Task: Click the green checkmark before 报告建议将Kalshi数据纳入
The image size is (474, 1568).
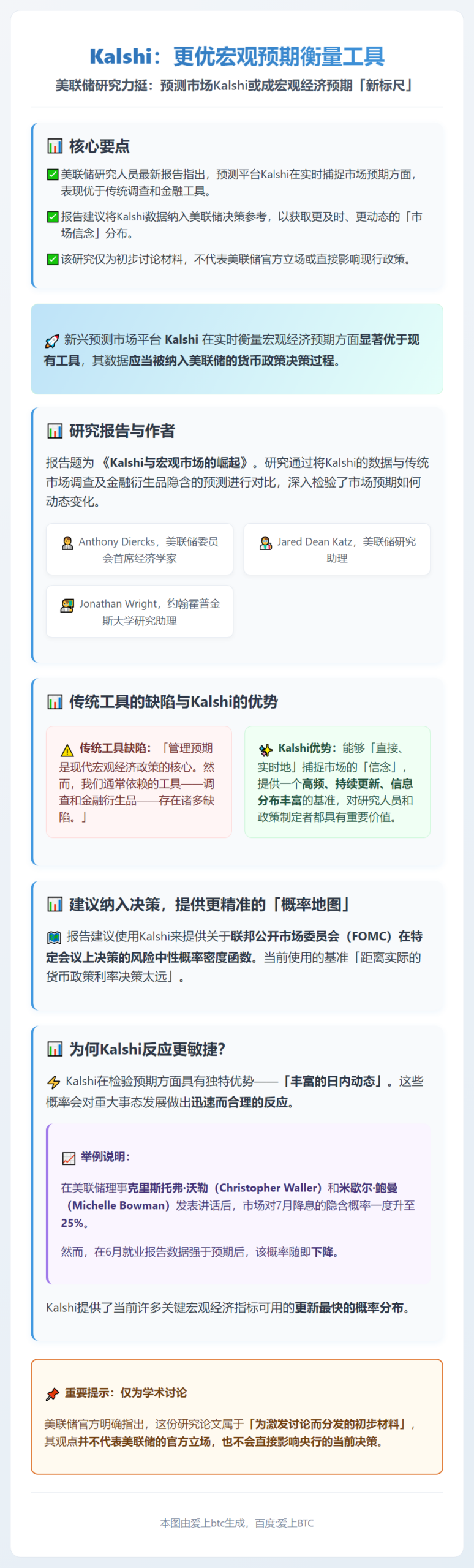Action: click(53, 217)
